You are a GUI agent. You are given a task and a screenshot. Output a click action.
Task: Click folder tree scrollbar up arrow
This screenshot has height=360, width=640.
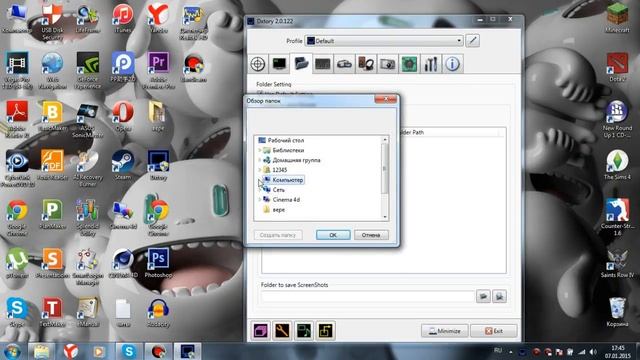click(384, 140)
